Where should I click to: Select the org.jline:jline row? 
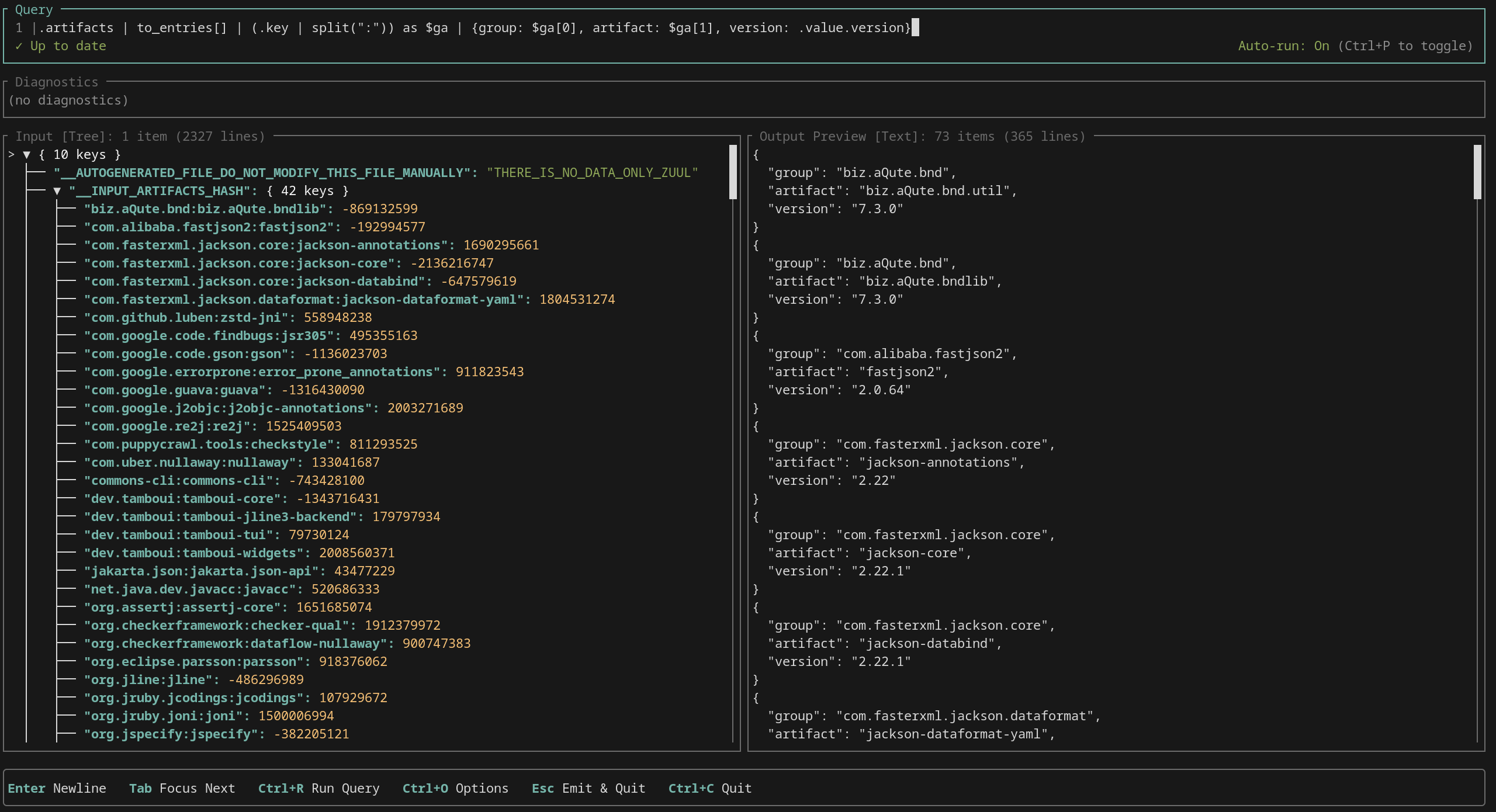tap(193, 680)
